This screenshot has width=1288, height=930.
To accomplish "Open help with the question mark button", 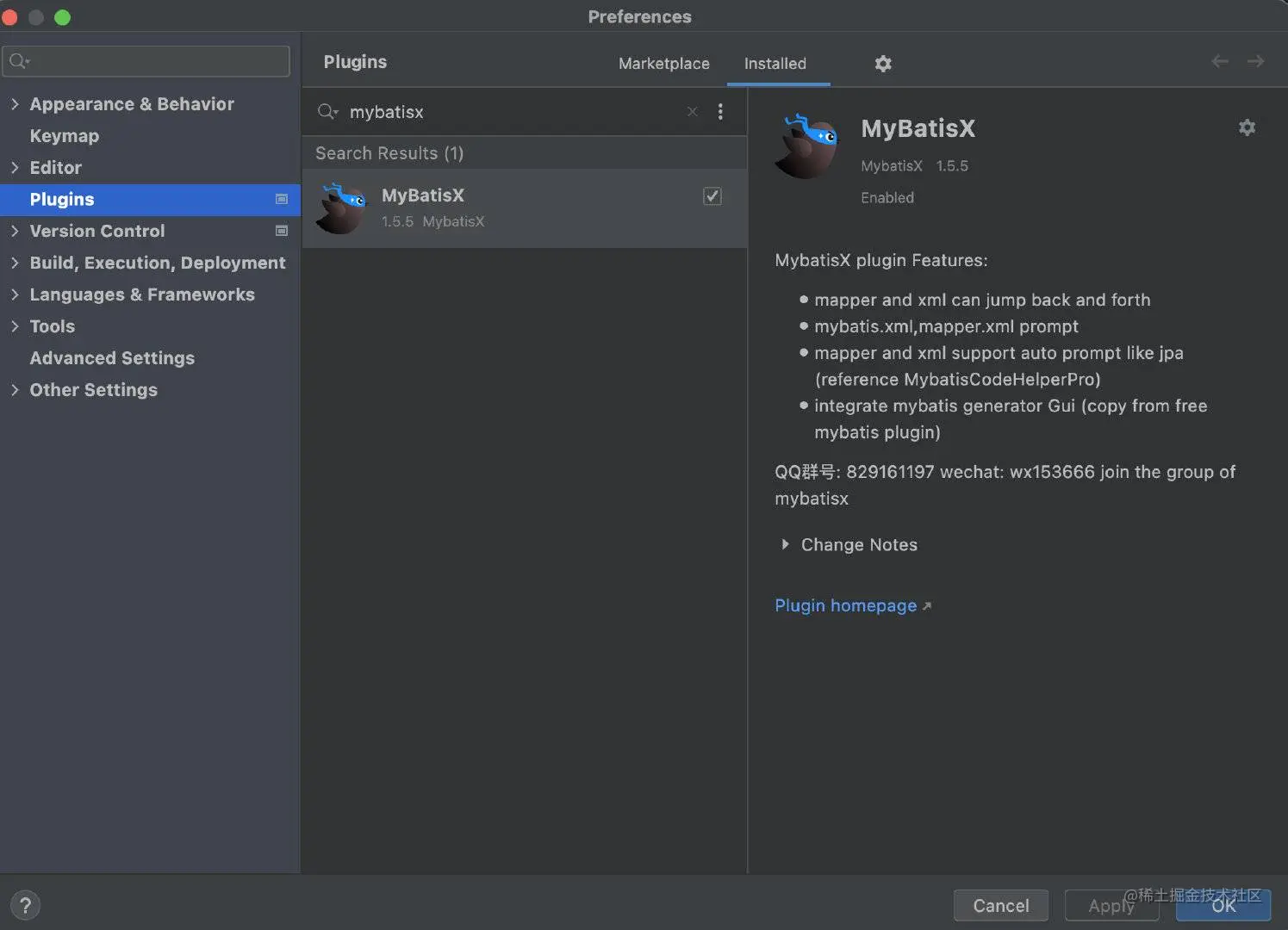I will 26,905.
